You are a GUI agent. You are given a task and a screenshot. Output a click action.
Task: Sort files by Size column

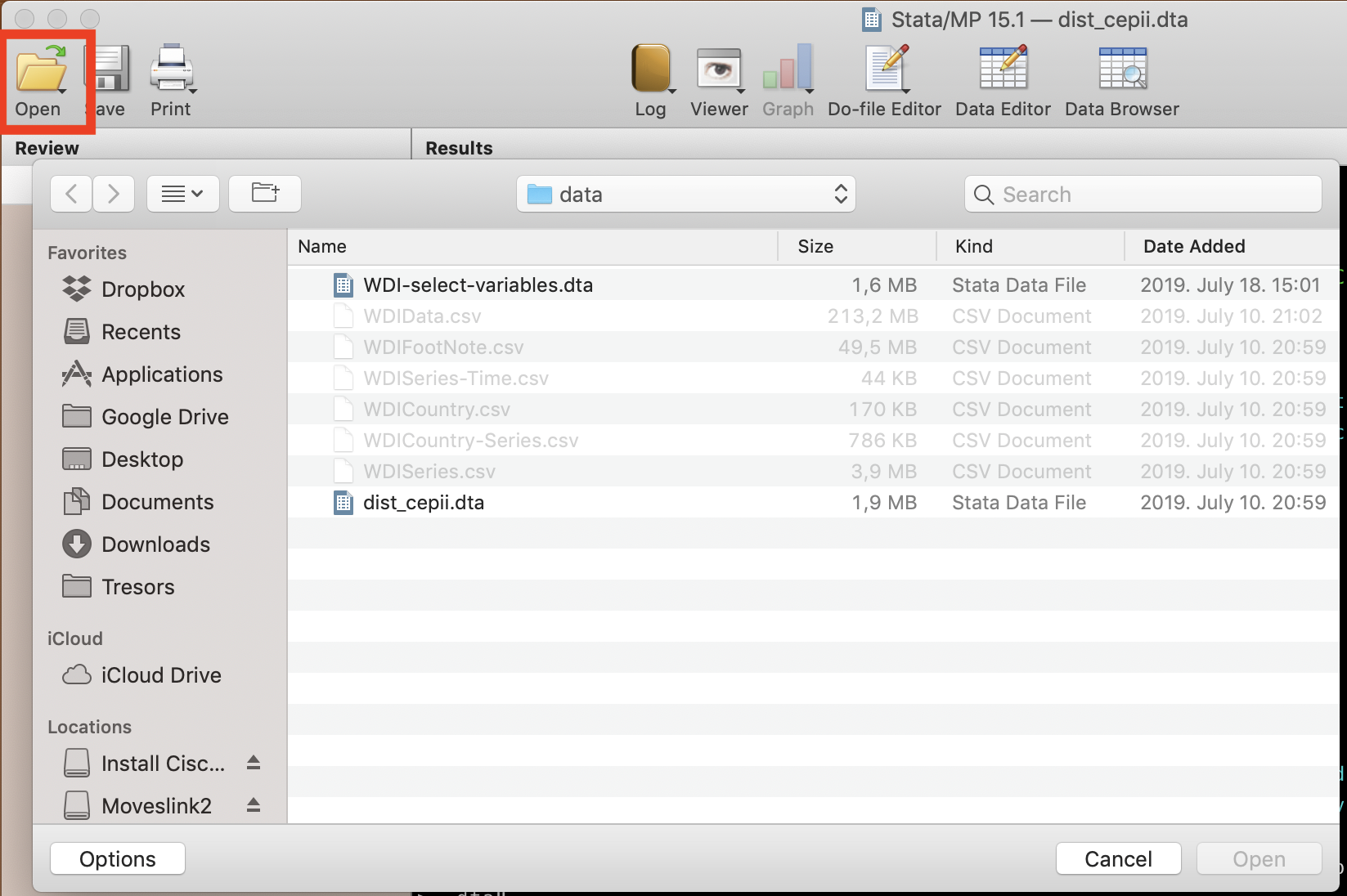point(857,247)
